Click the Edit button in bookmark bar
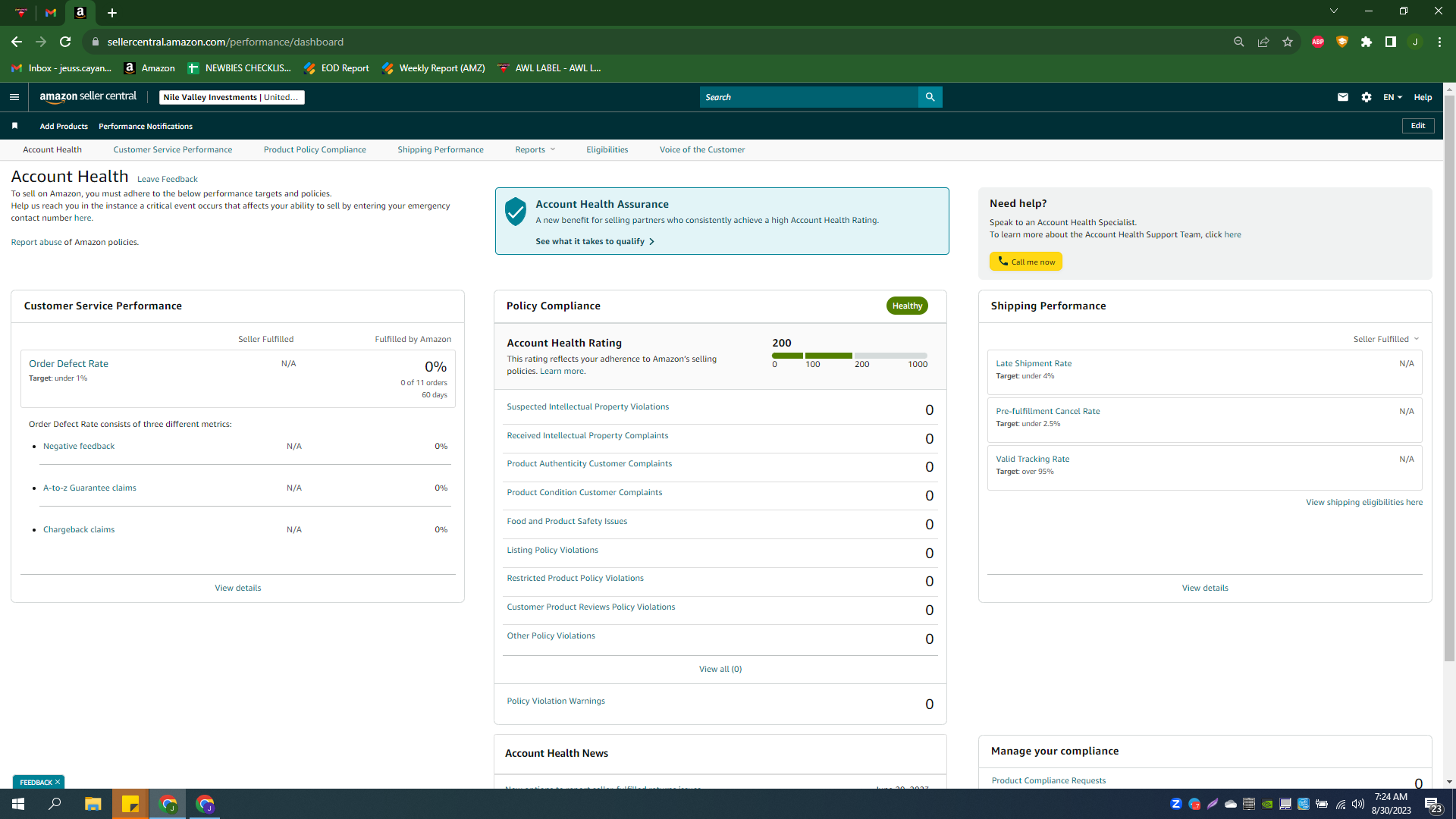1456x819 pixels. click(1418, 126)
